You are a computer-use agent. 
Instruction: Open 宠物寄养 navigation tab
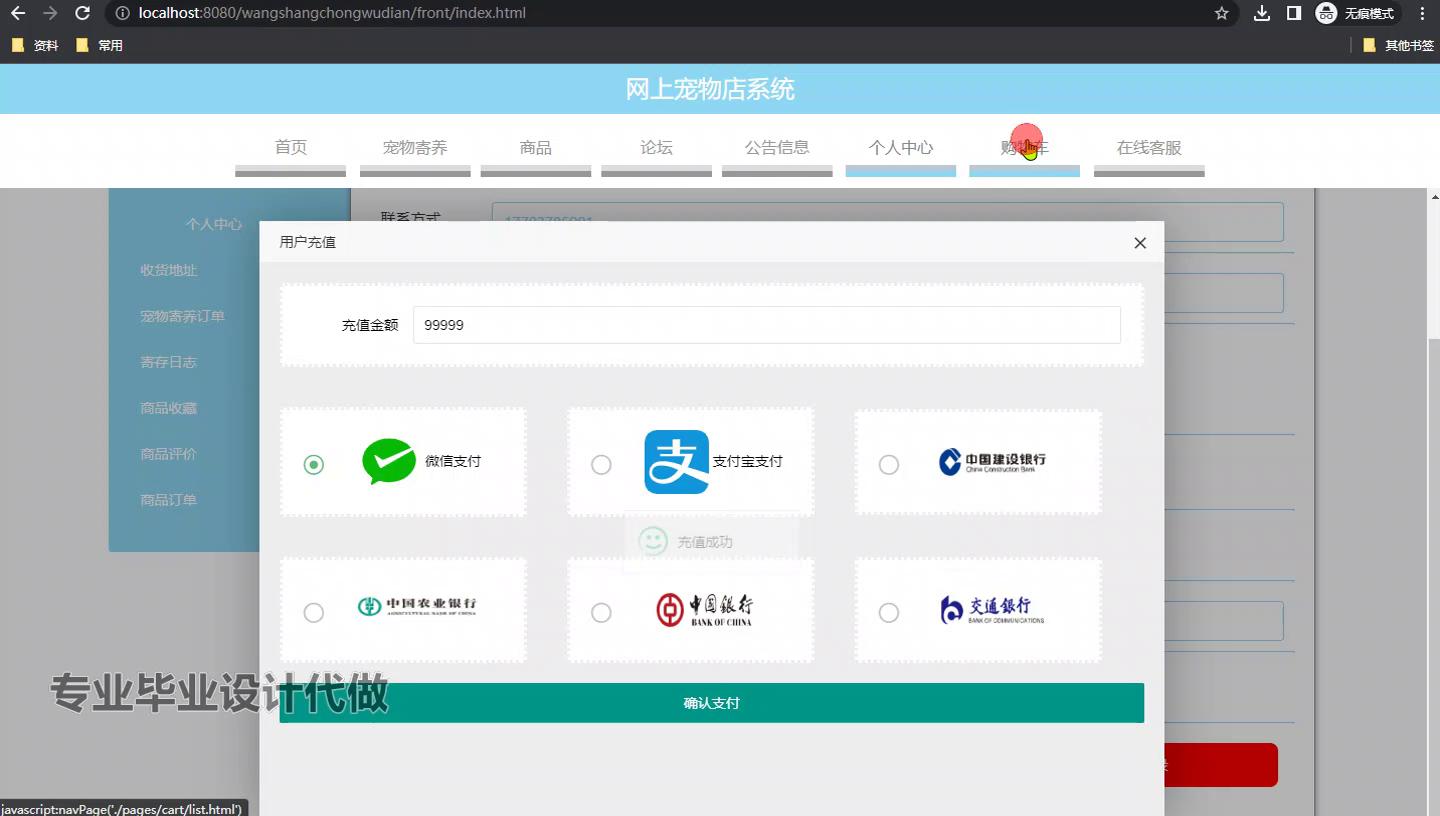[x=415, y=148]
